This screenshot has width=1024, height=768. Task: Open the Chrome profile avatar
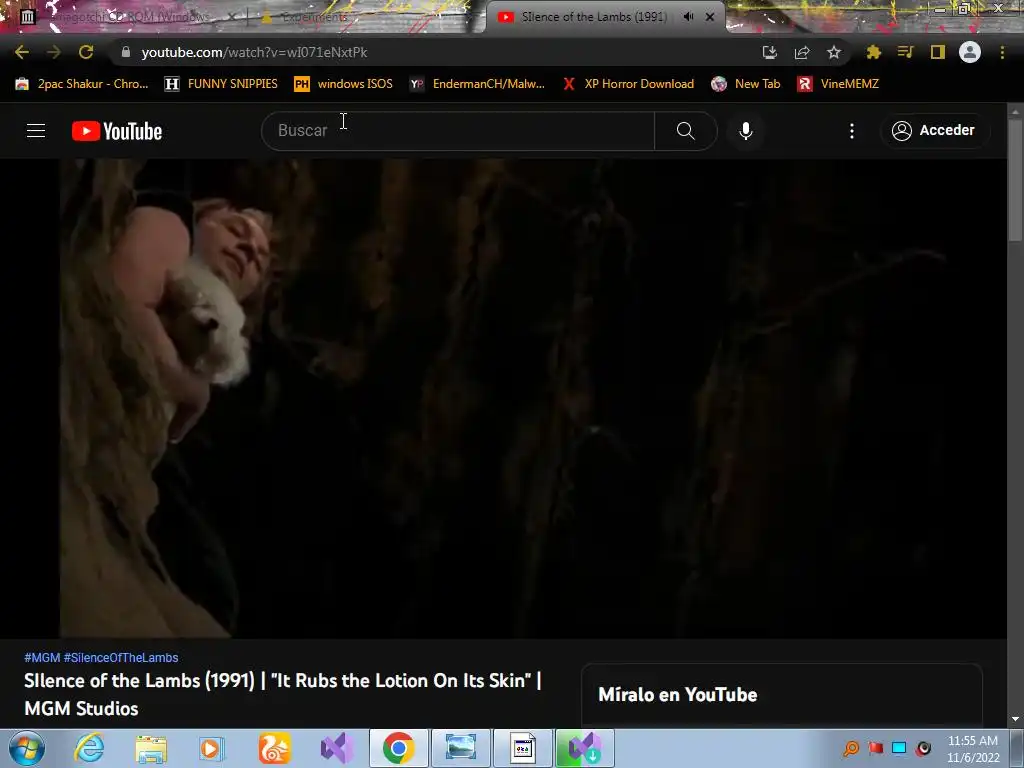click(970, 52)
